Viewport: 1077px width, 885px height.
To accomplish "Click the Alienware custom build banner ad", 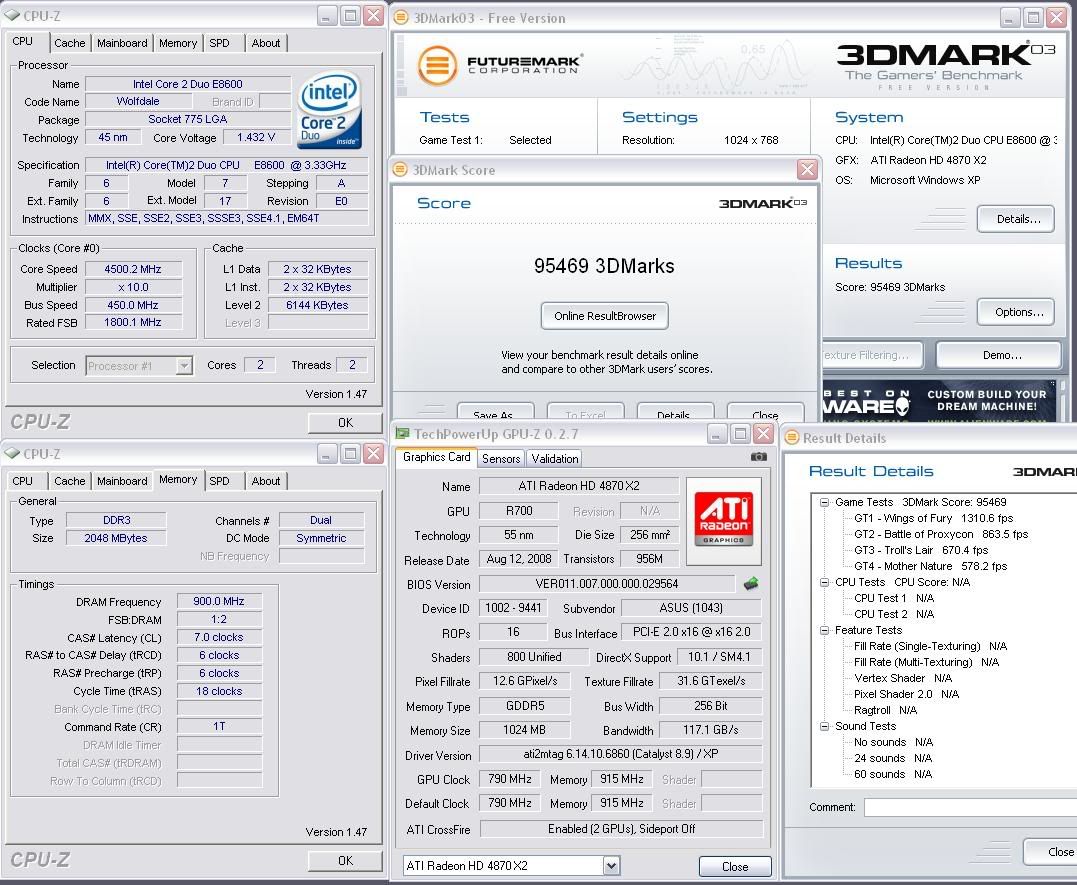I will pos(939,401).
